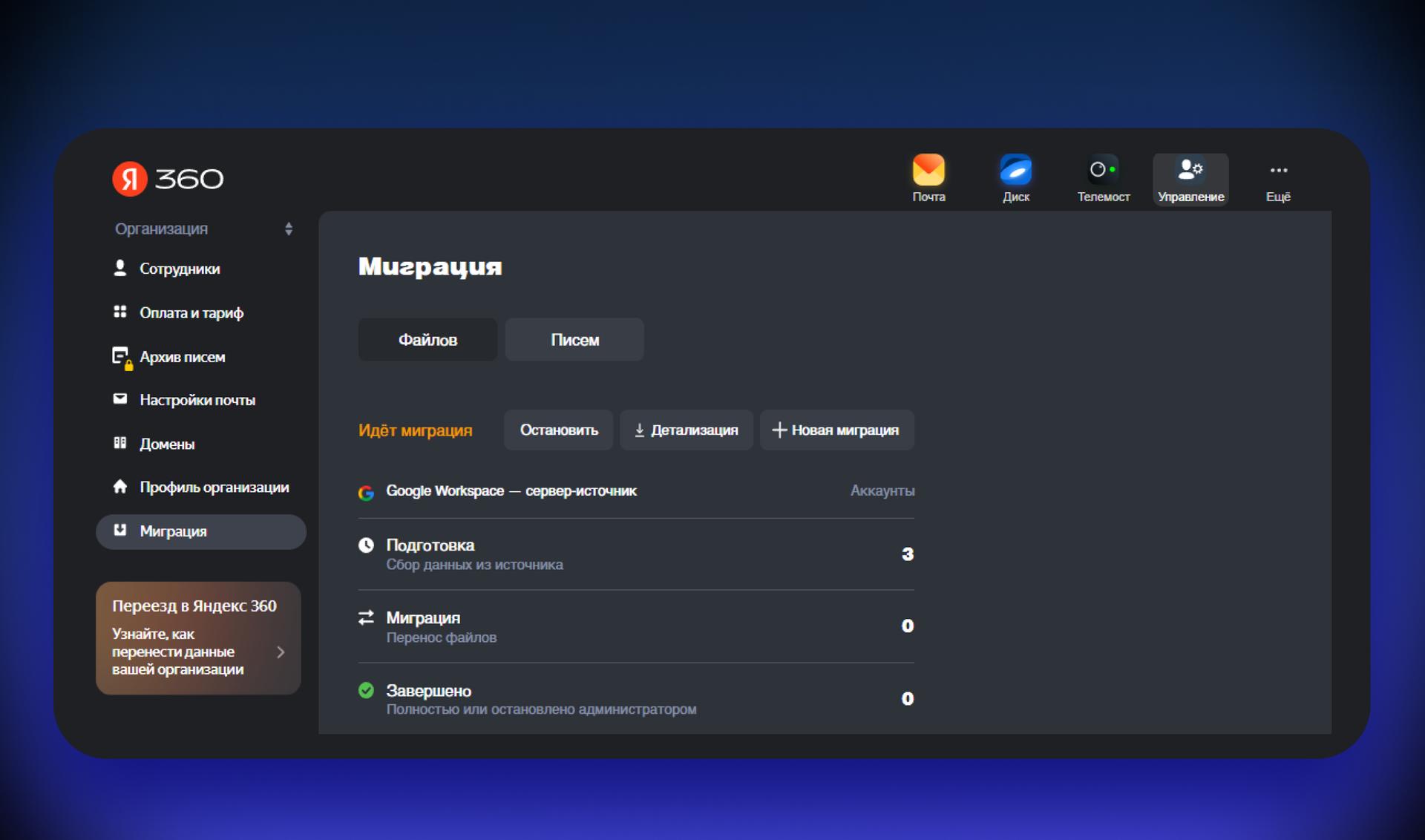Image resolution: width=1425 pixels, height=840 pixels.
Task: Click the Настройки почты envelope icon
Action: click(119, 399)
